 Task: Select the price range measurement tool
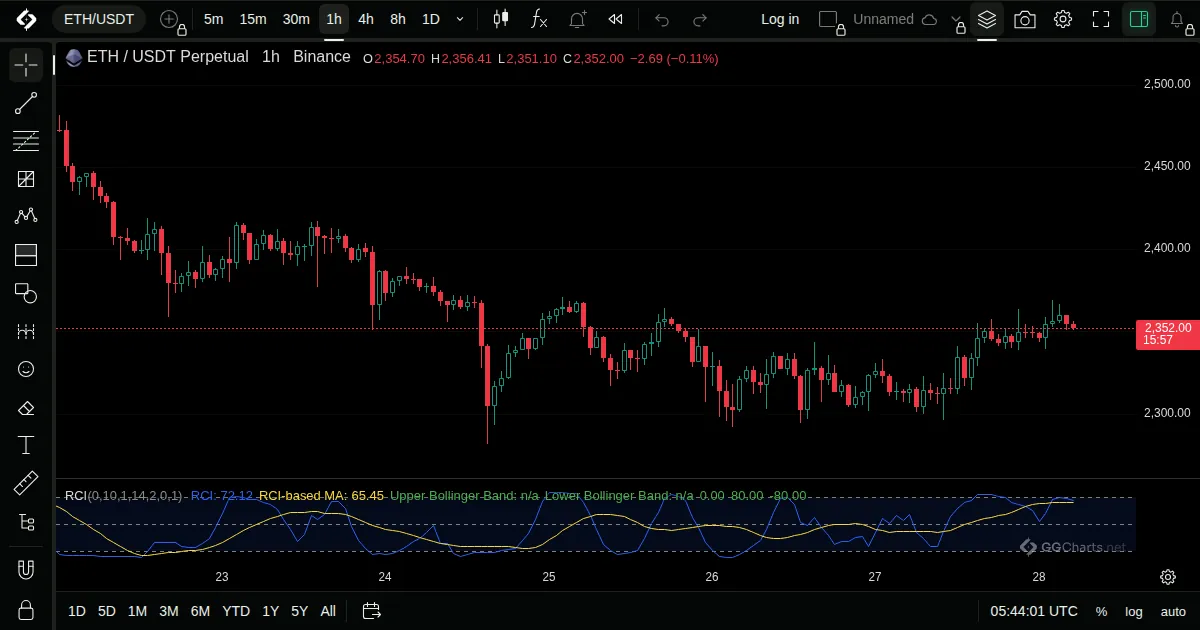26,331
